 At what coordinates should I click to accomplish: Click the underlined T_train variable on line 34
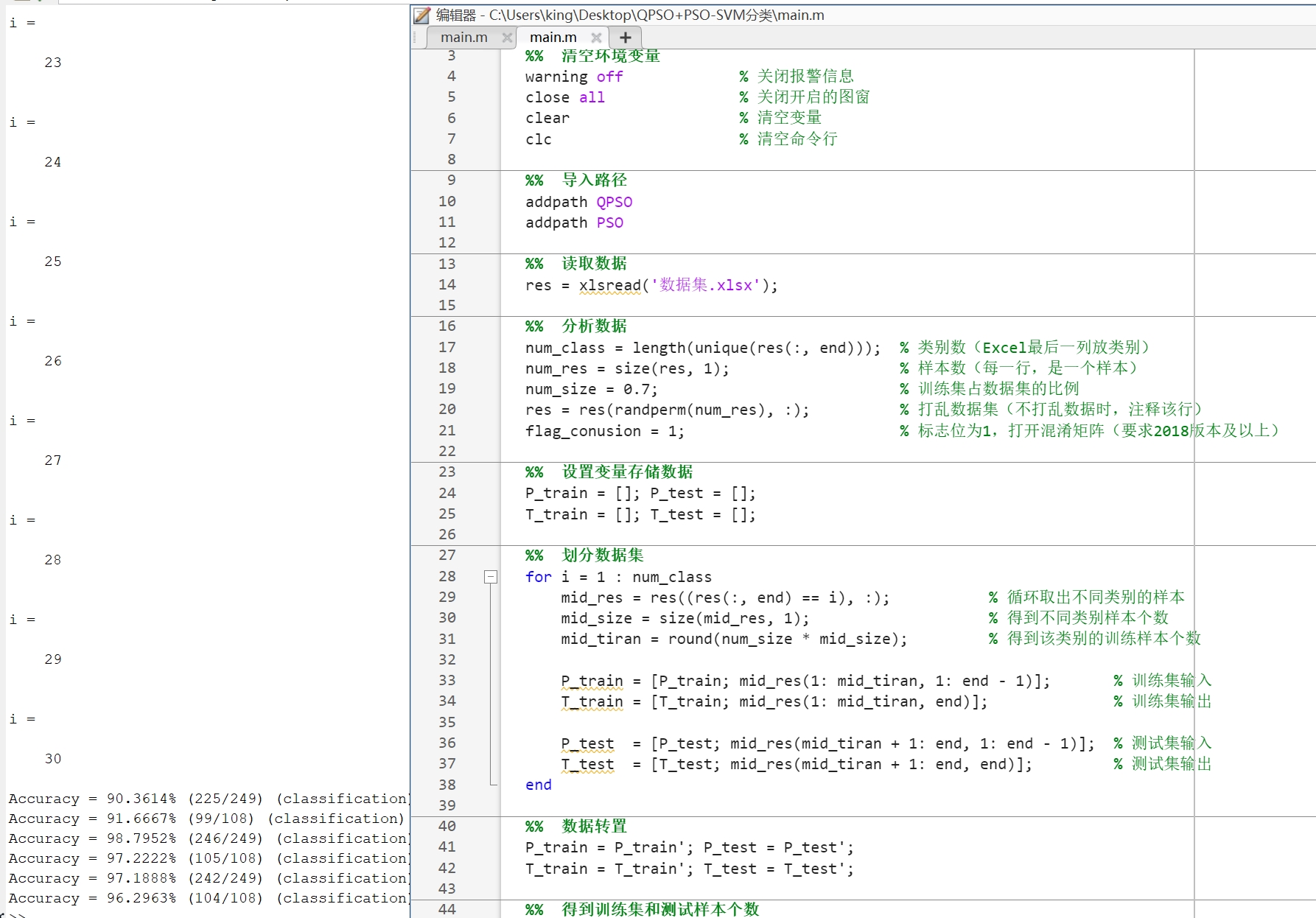tap(591, 701)
